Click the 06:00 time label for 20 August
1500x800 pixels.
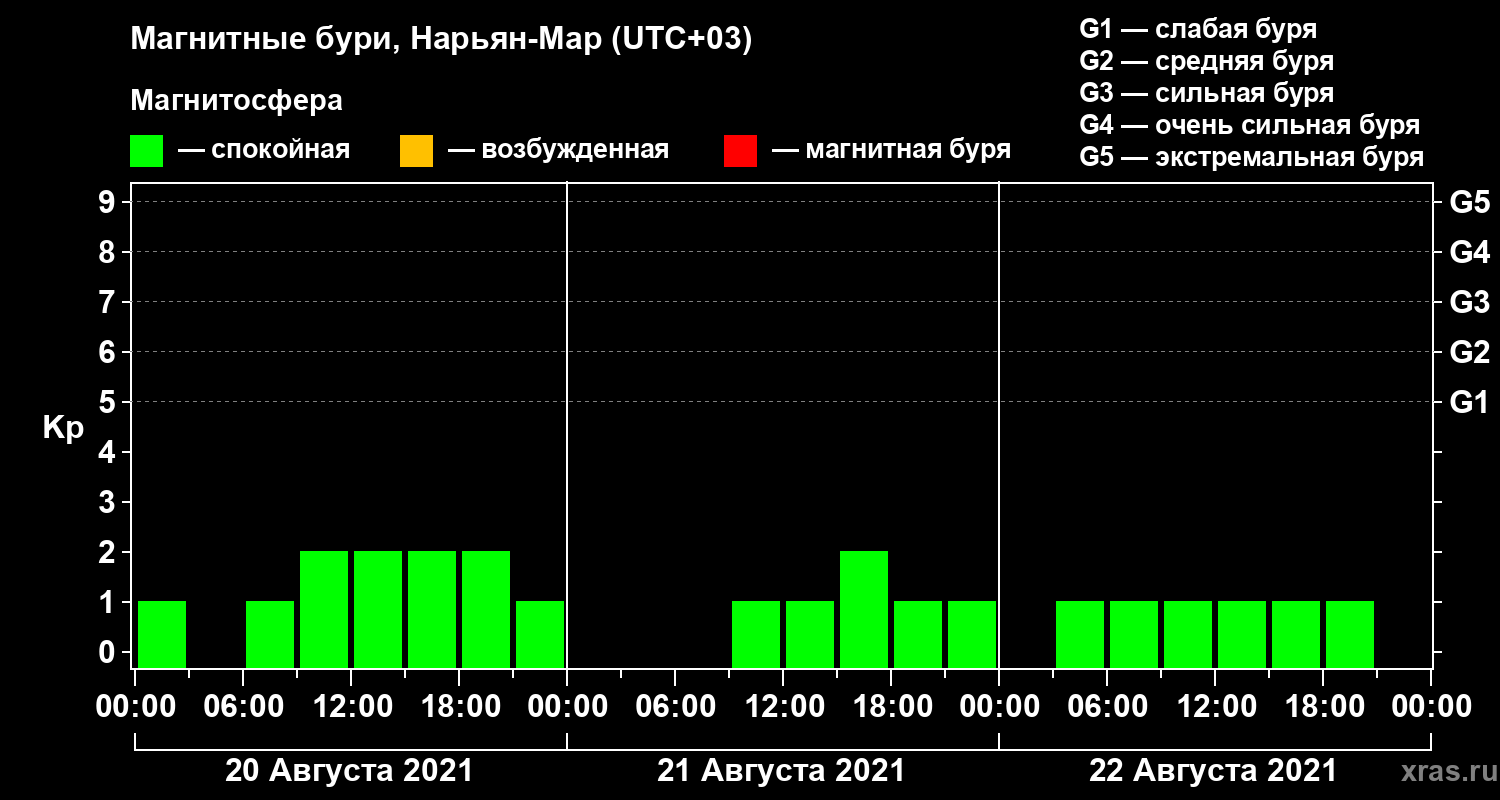click(243, 707)
